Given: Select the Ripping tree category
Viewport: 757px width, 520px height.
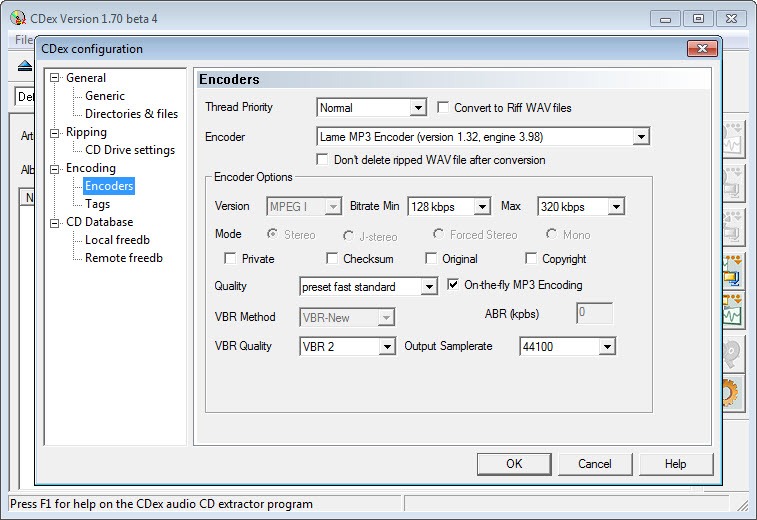Looking at the screenshot, I should (86, 132).
